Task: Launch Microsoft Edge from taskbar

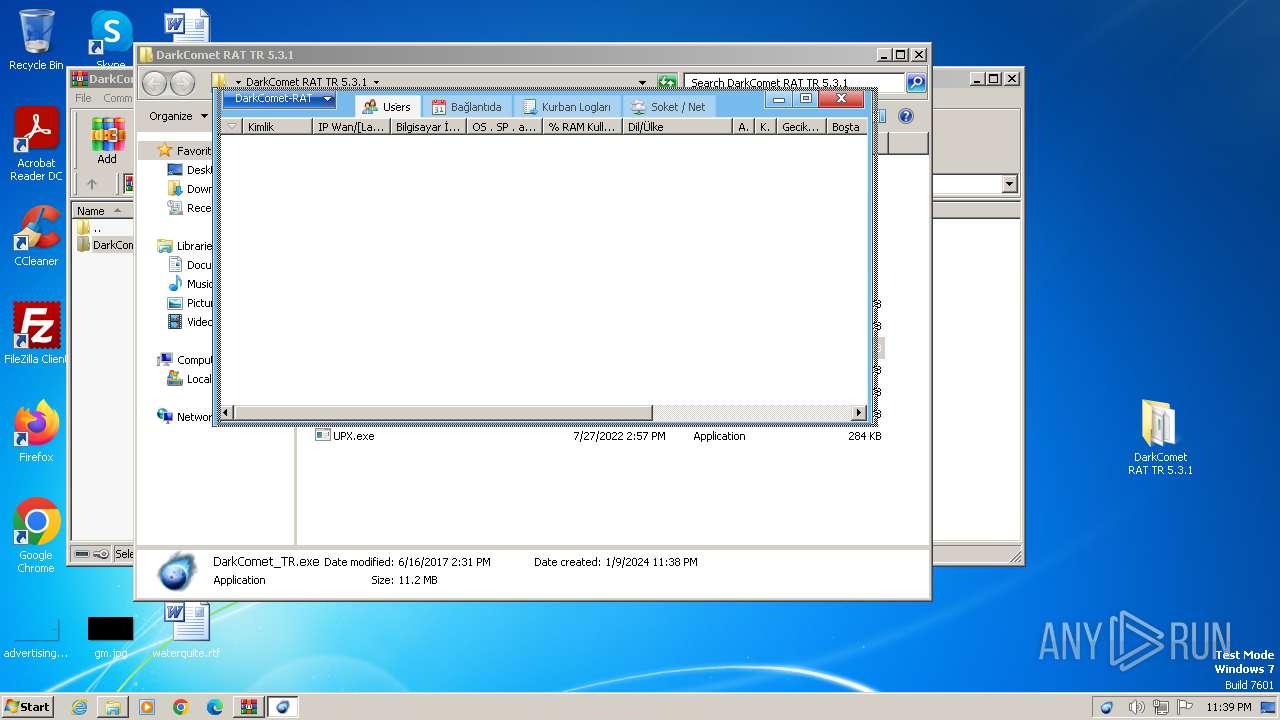Action: (215, 707)
